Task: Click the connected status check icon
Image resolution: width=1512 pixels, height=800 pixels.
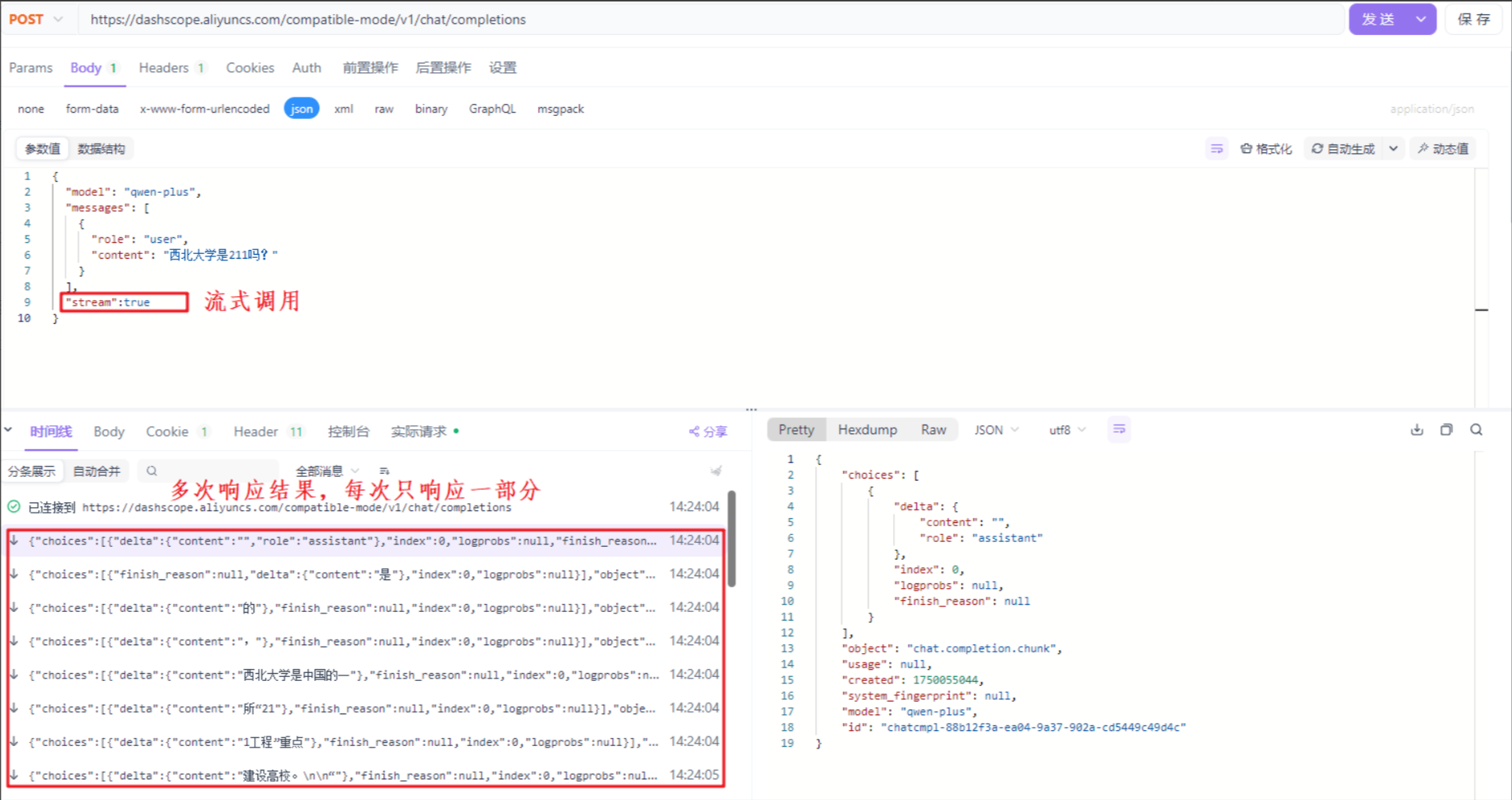Action: pyautogui.click(x=13, y=507)
